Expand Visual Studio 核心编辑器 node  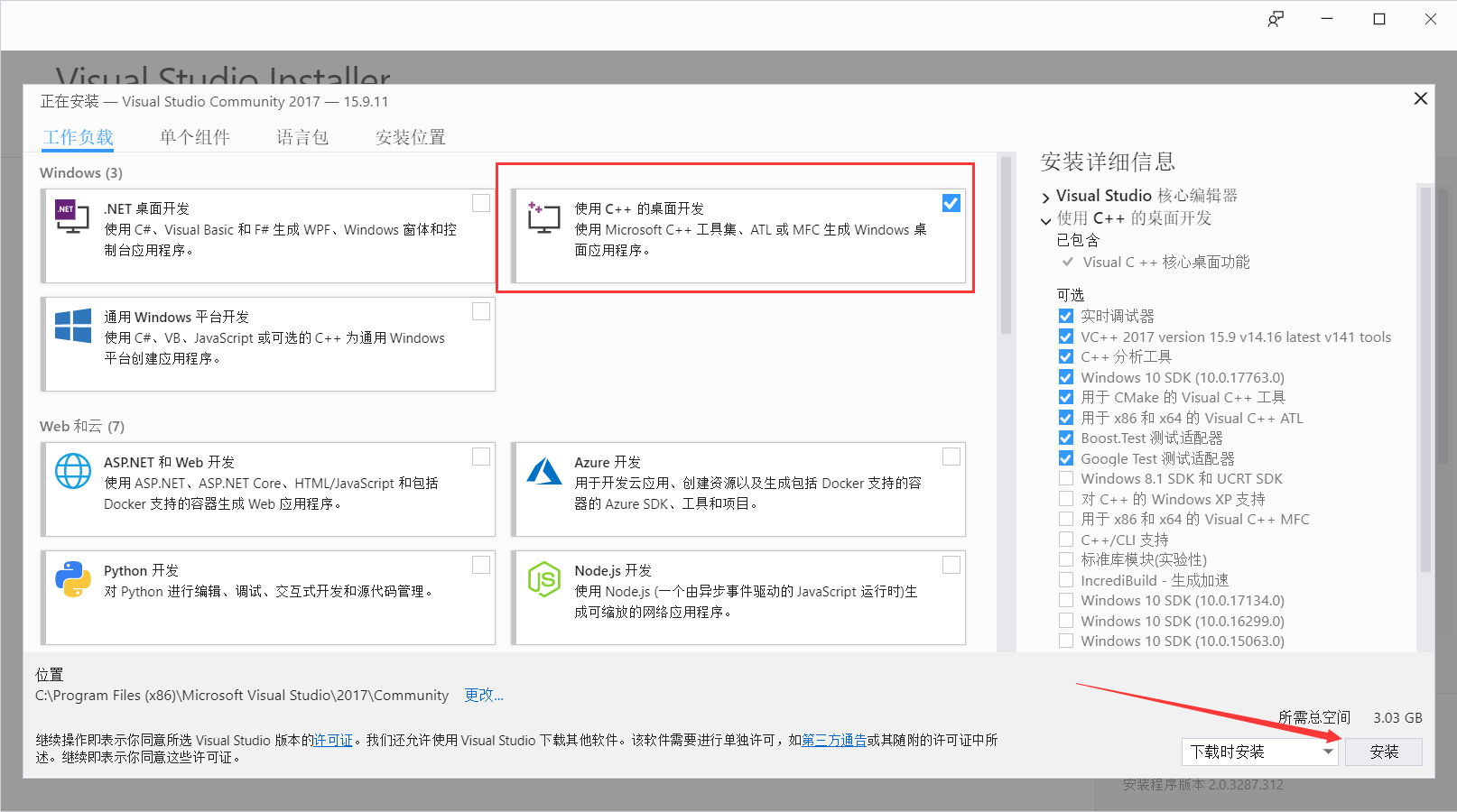(x=1046, y=197)
